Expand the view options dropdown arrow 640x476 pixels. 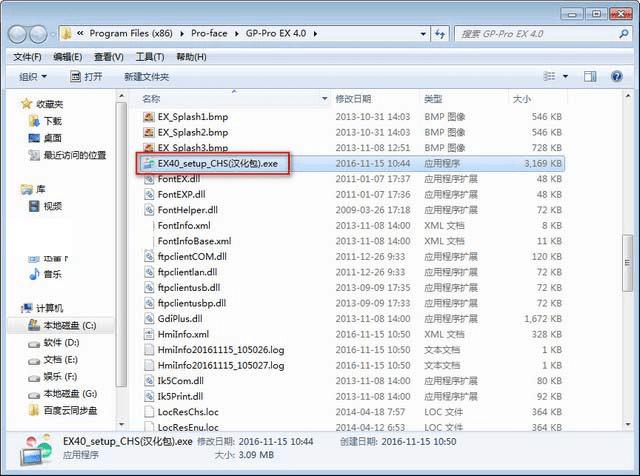pos(565,76)
